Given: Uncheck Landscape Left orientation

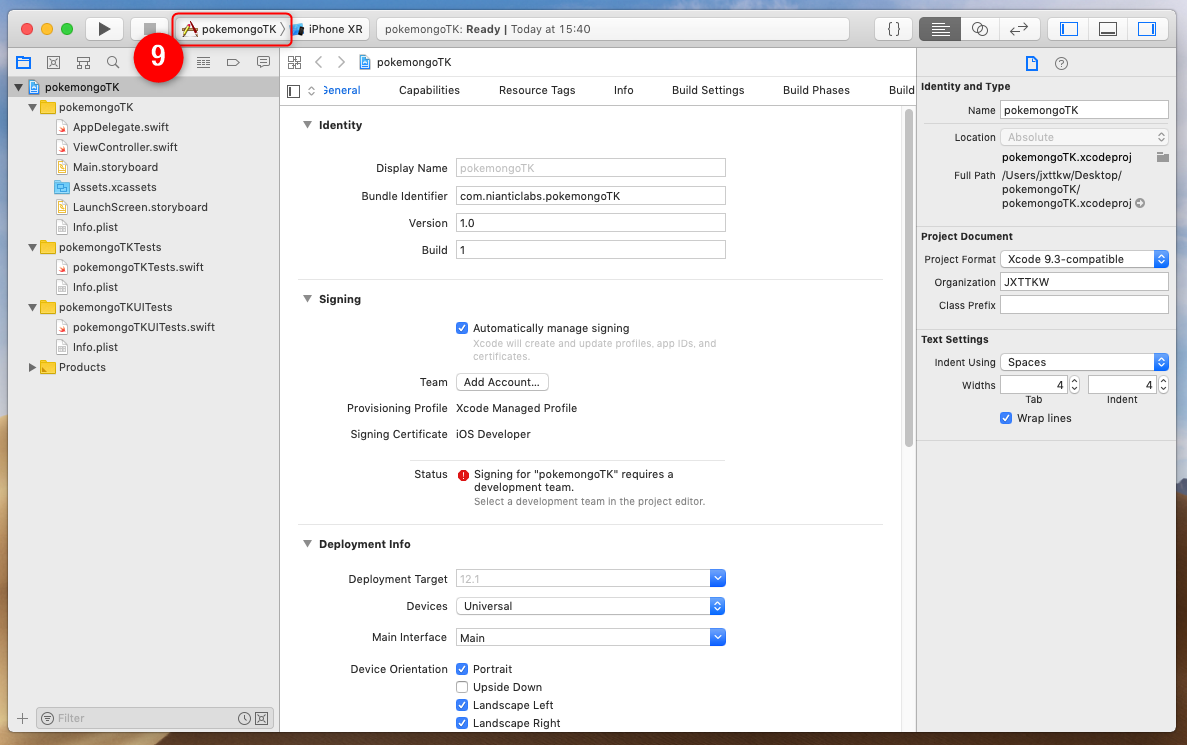Looking at the screenshot, I should pyautogui.click(x=462, y=705).
